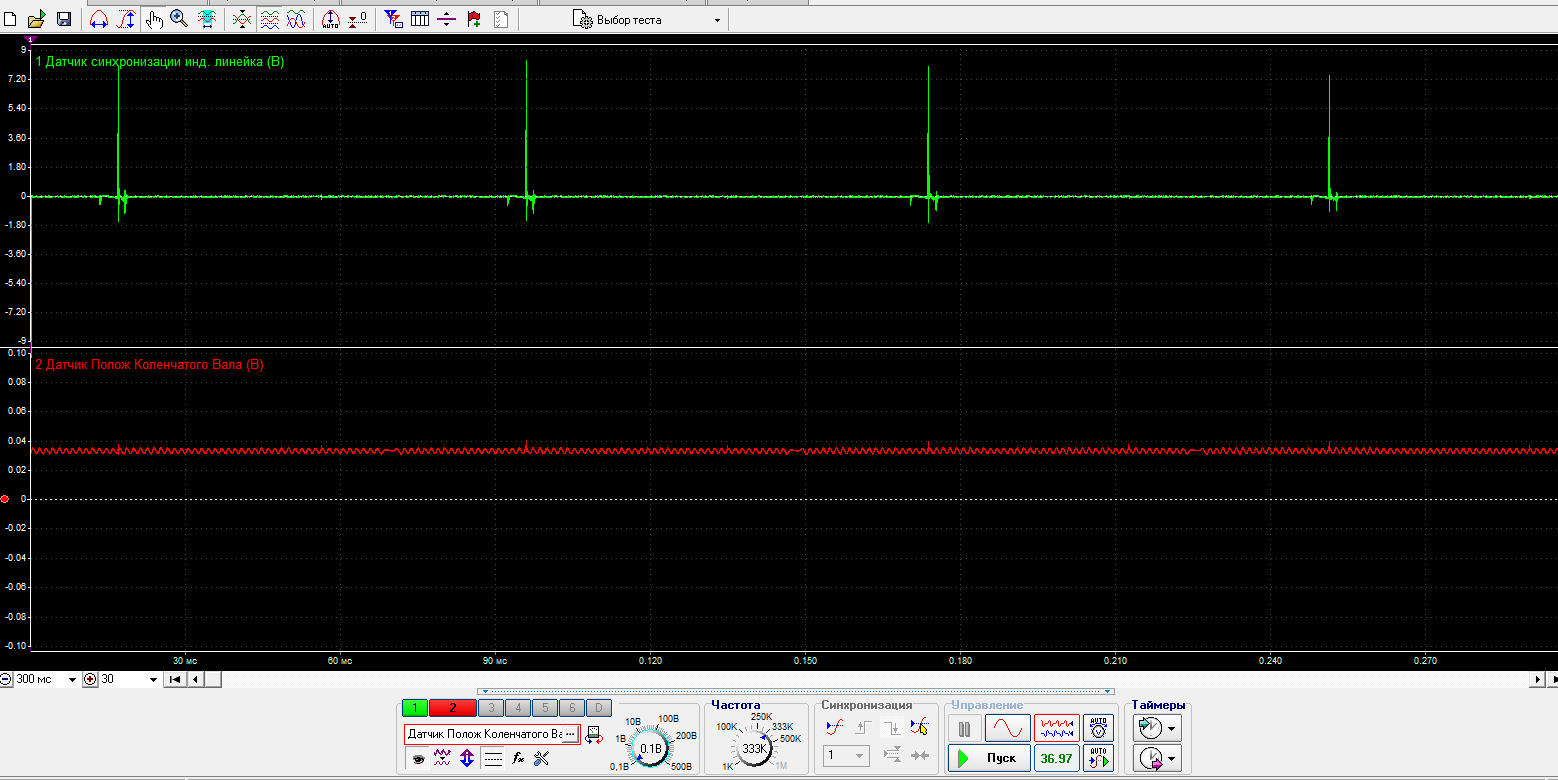
Task: Click the compress waveforms vertically icon
Action: [x=242, y=20]
